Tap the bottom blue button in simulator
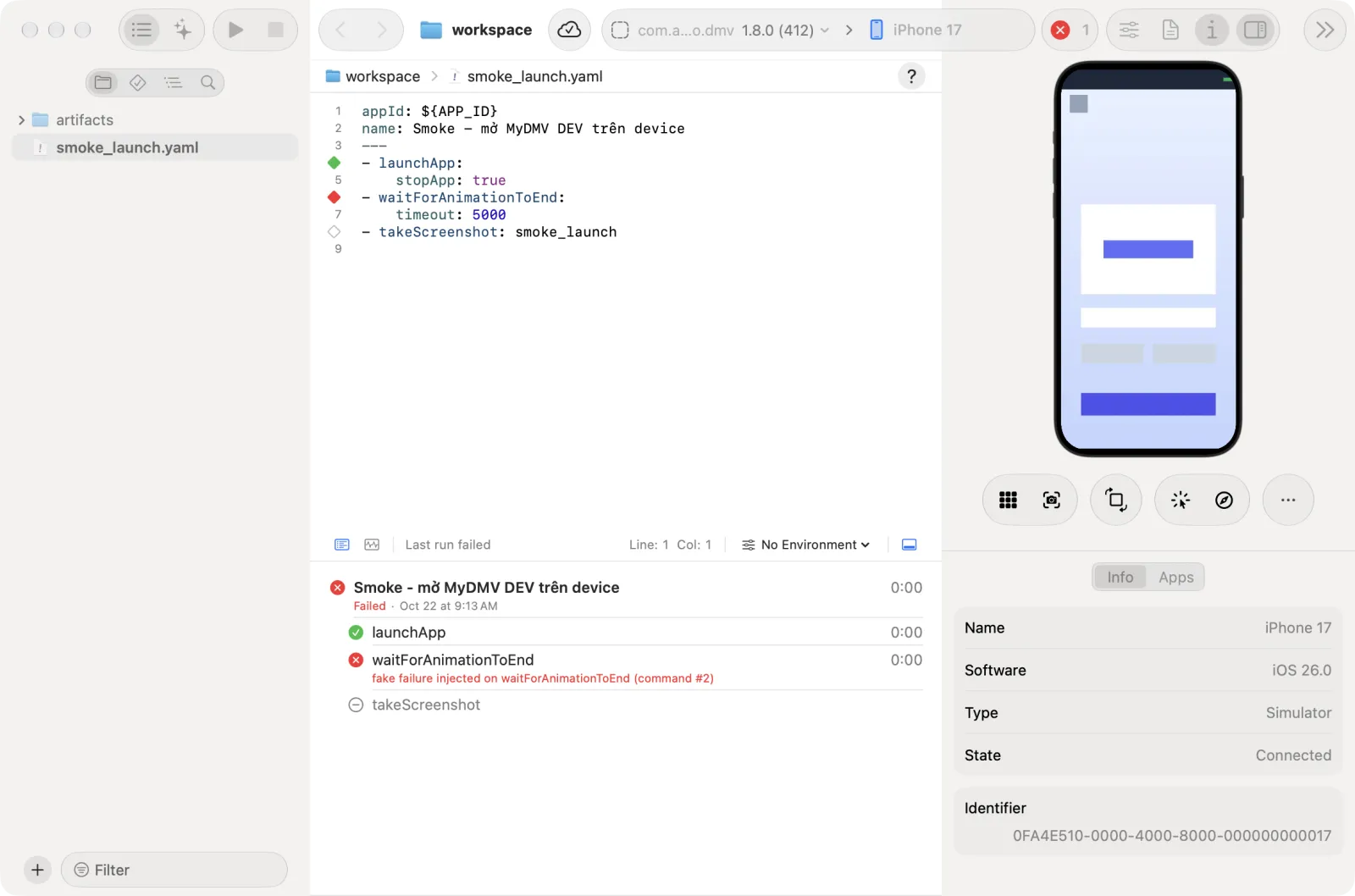The height and width of the screenshot is (896, 1355). pyautogui.click(x=1148, y=404)
